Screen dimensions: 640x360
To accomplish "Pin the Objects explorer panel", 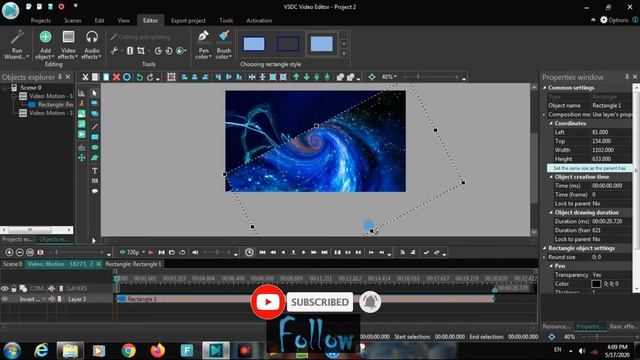I will [60, 77].
